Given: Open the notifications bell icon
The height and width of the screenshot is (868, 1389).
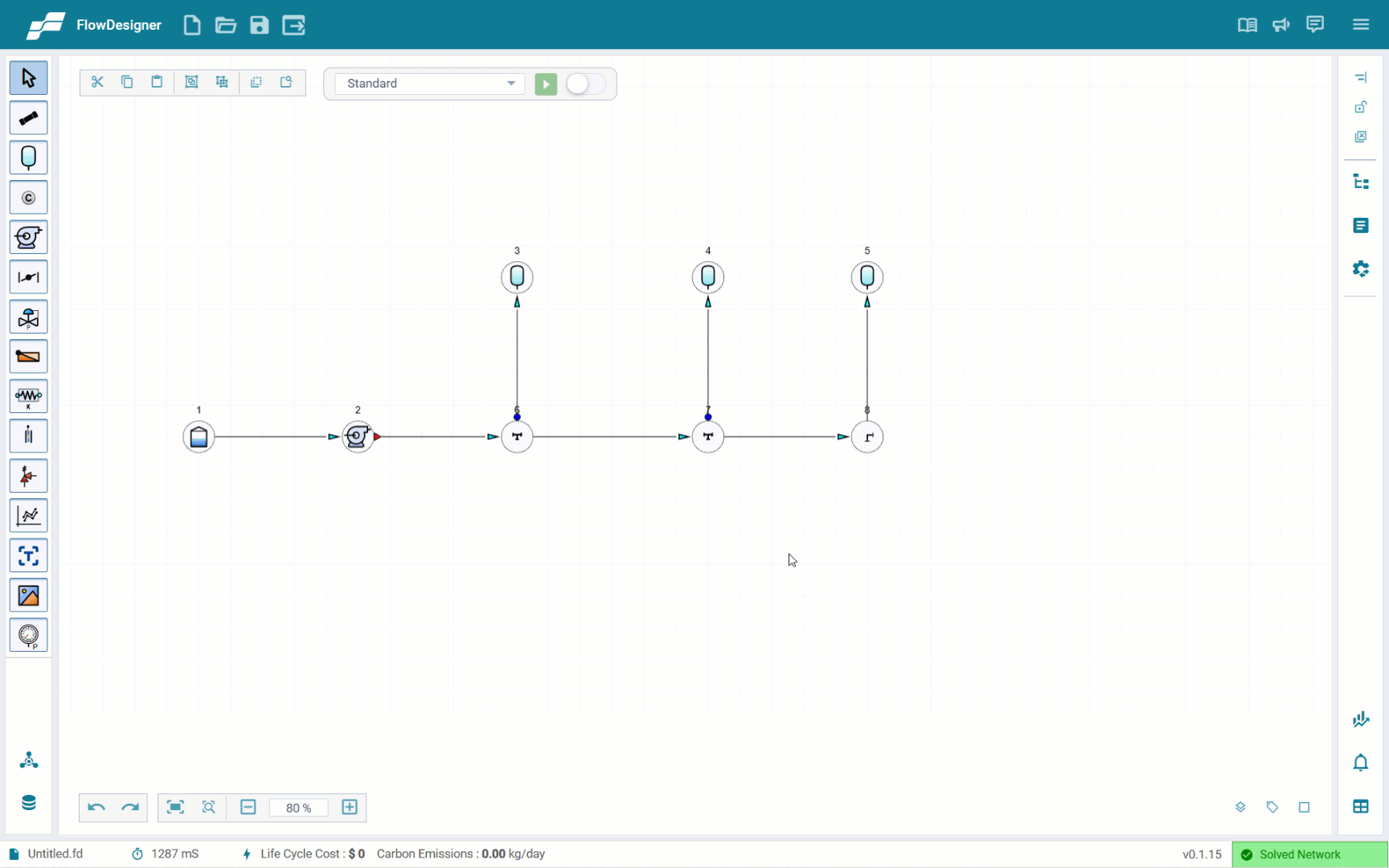Looking at the screenshot, I should [x=1360, y=763].
